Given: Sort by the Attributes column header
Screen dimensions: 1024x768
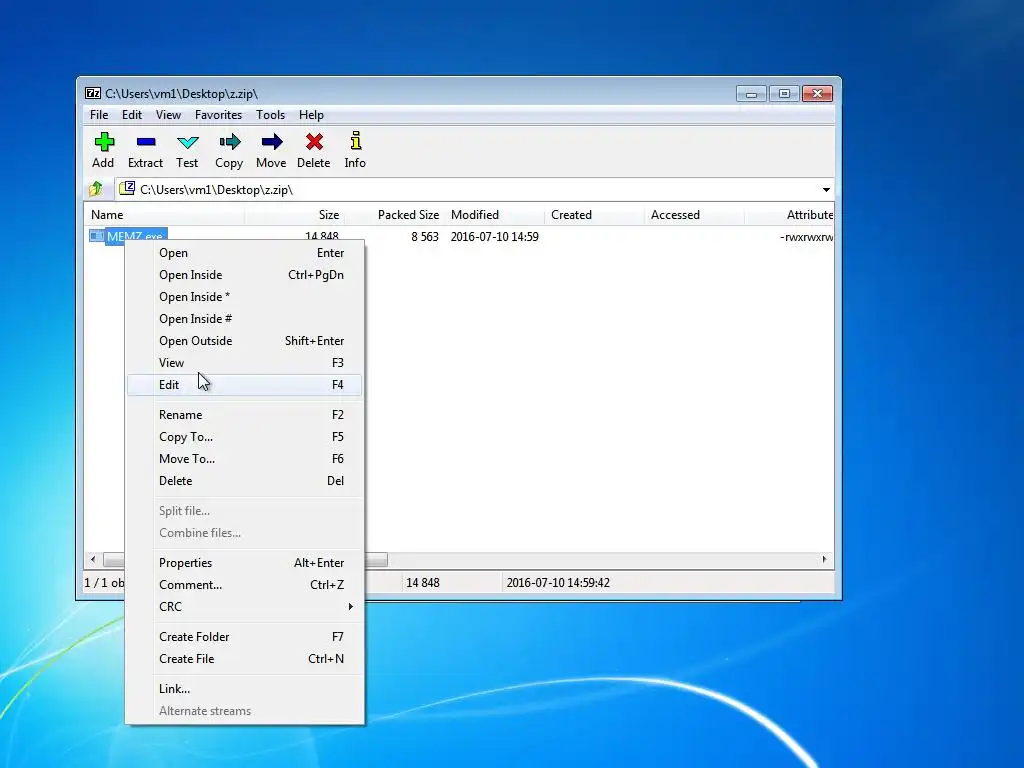Looking at the screenshot, I should pos(789,215).
